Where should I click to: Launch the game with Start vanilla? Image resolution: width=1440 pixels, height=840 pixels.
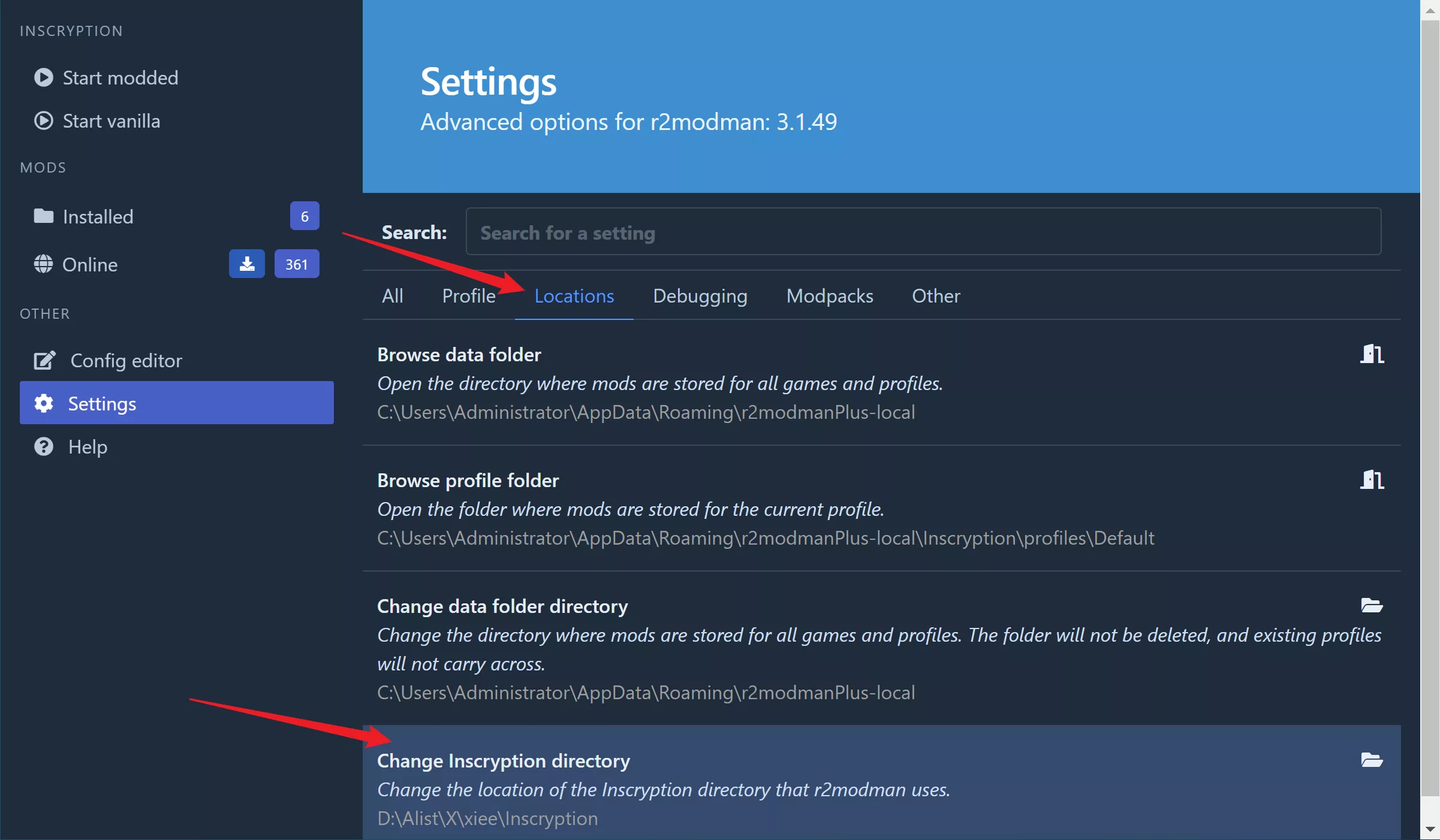pyautogui.click(x=111, y=120)
